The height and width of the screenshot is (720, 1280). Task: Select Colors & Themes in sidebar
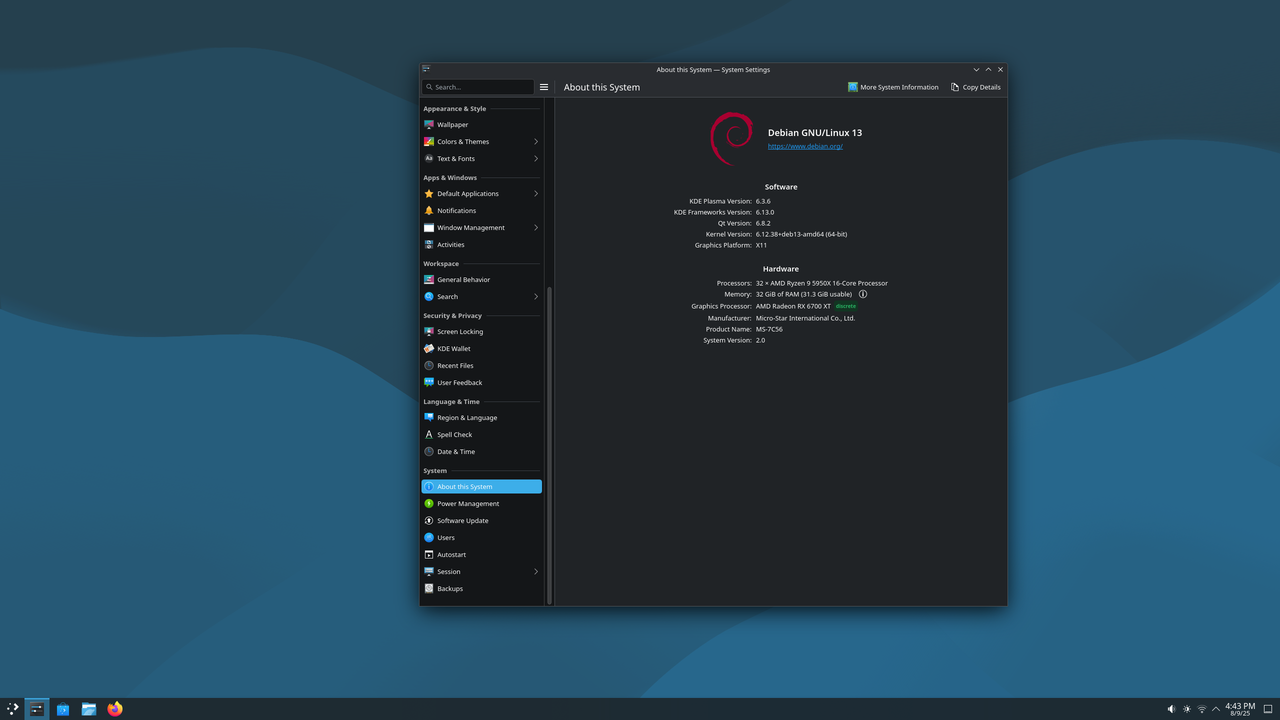pos(481,142)
